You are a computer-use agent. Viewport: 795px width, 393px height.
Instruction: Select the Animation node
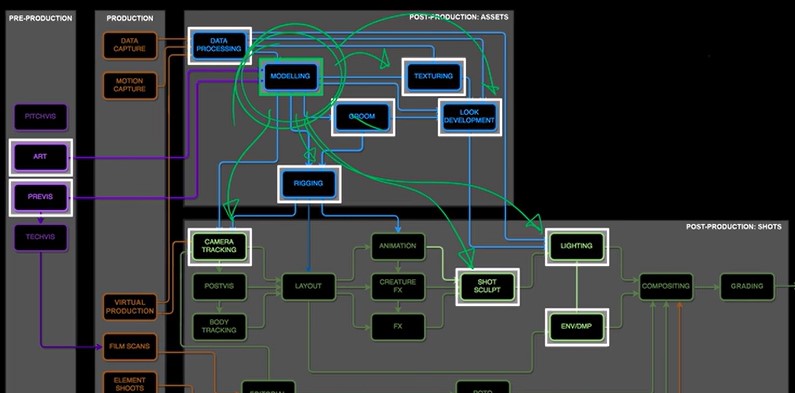(x=398, y=246)
